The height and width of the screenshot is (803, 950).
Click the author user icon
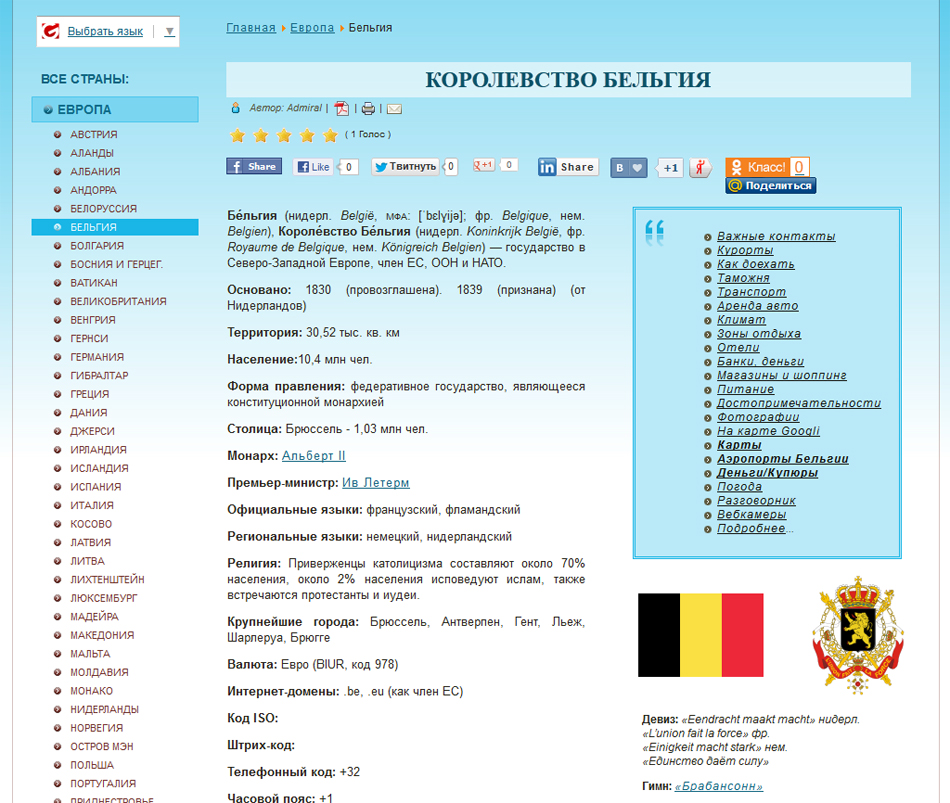point(236,108)
